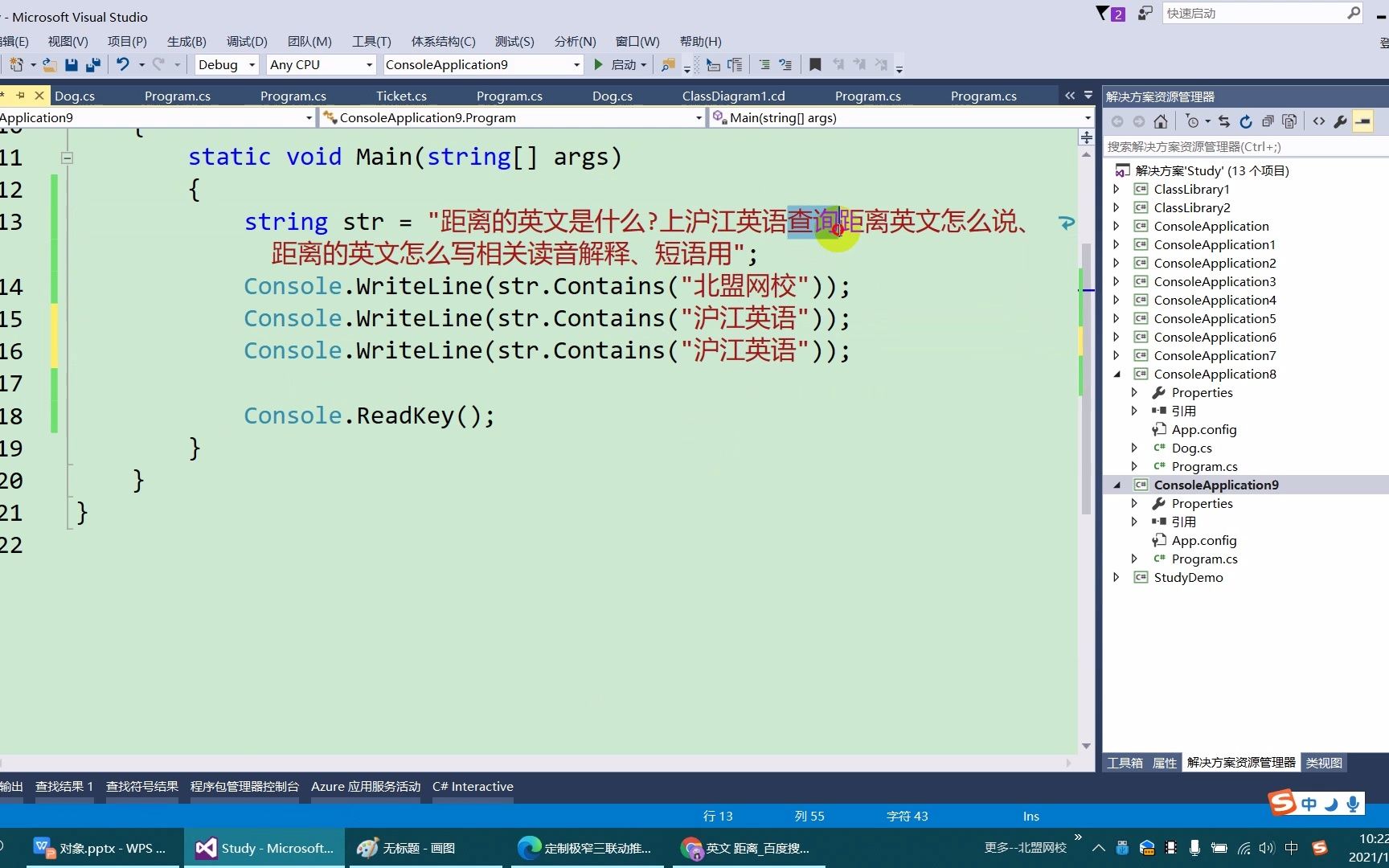Screen dimensions: 1389x868
Task: Open the 工具箱 panel tab
Action: pos(1125,763)
